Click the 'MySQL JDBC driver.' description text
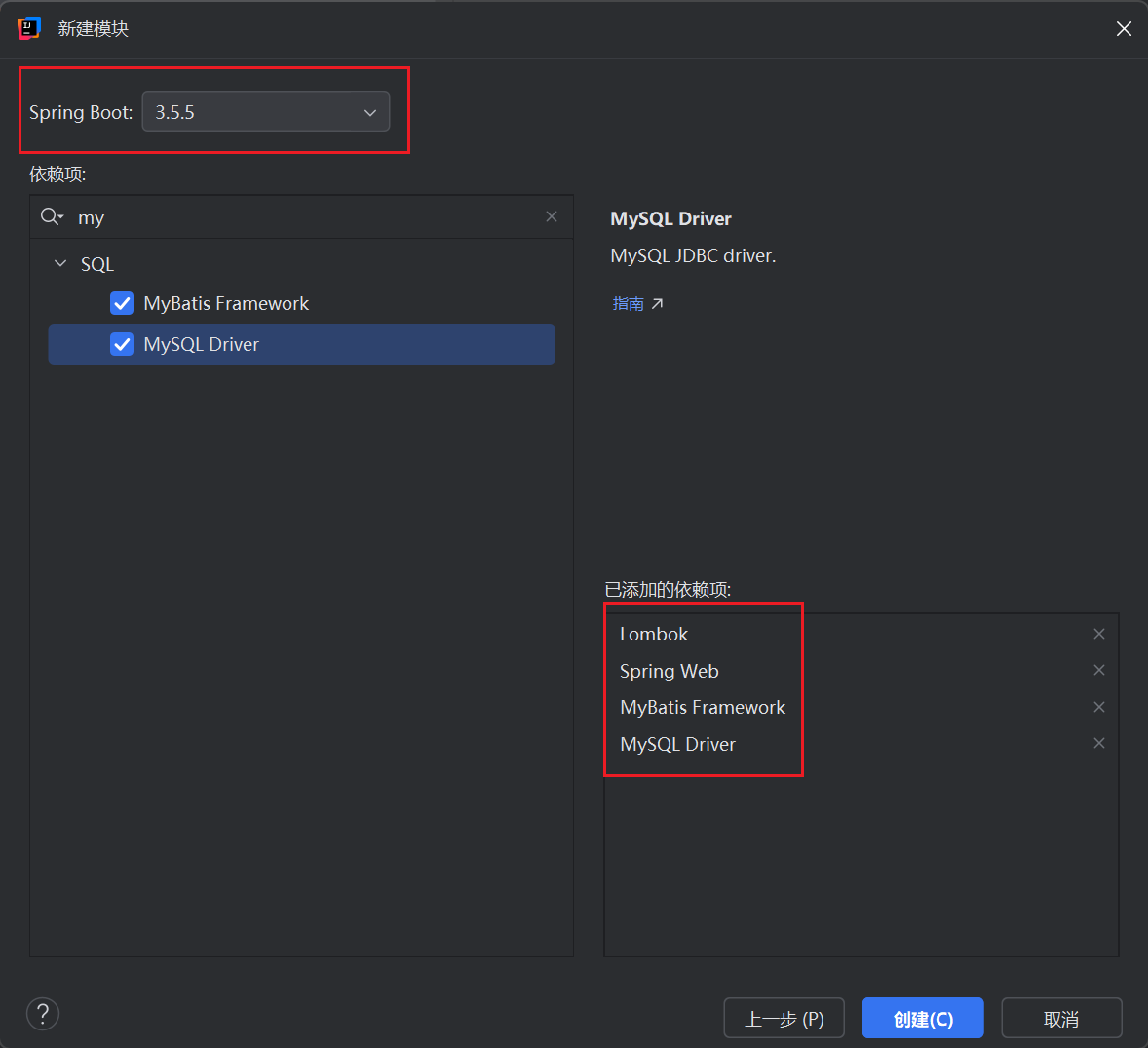The image size is (1148, 1048). [x=693, y=255]
